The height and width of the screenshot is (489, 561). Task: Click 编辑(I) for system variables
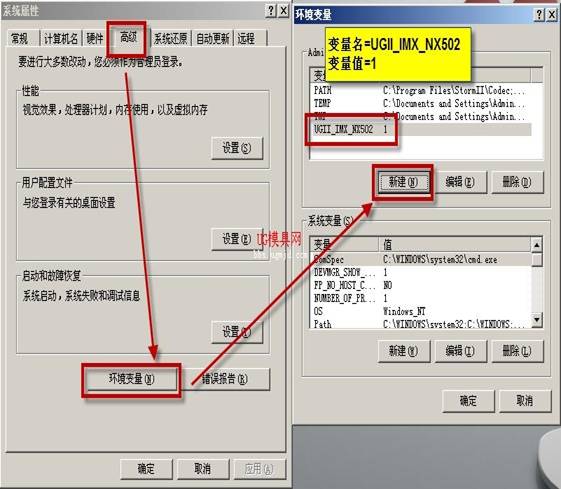460,351
